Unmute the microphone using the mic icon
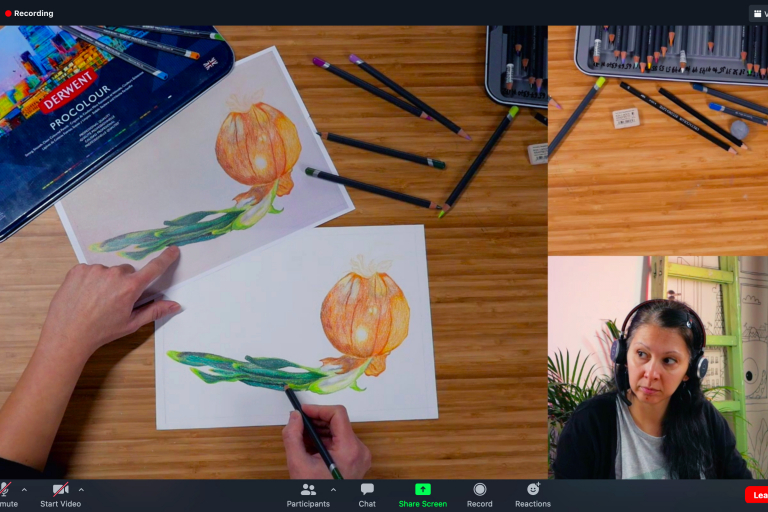The width and height of the screenshot is (768, 512). pos(4,489)
